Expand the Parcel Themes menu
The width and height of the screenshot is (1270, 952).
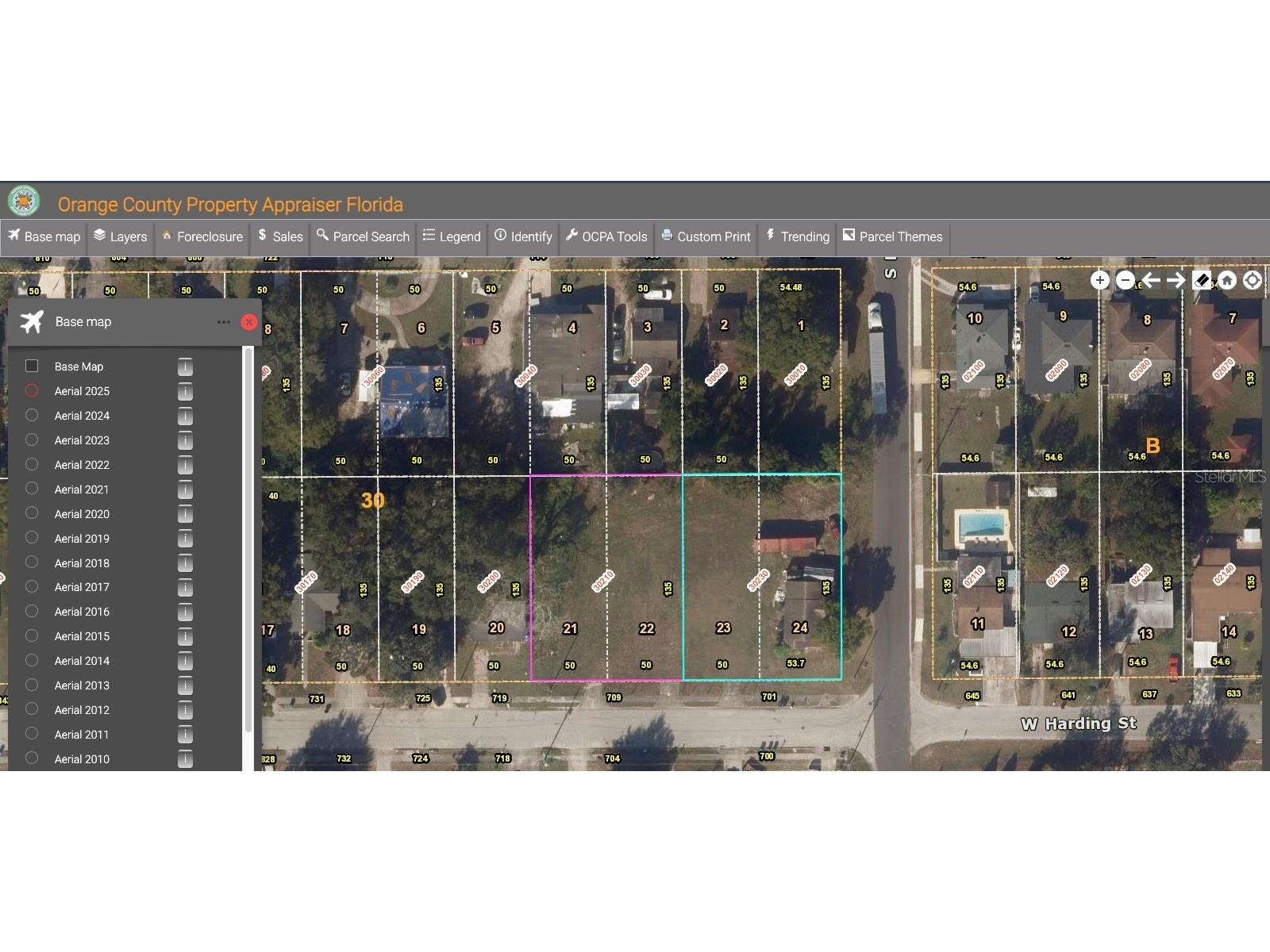[x=892, y=236]
